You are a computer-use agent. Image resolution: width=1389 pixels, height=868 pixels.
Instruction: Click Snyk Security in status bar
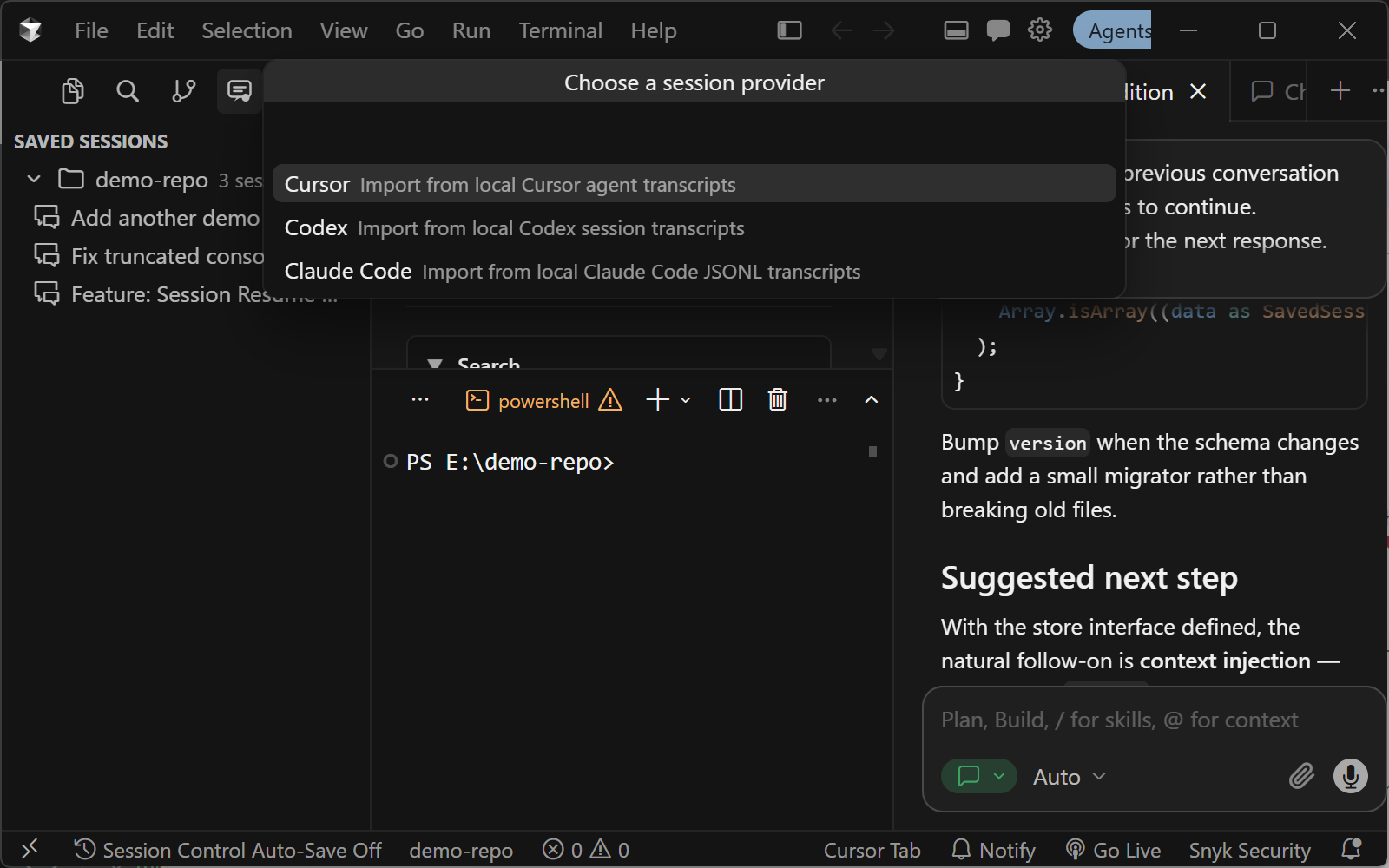(1249, 850)
